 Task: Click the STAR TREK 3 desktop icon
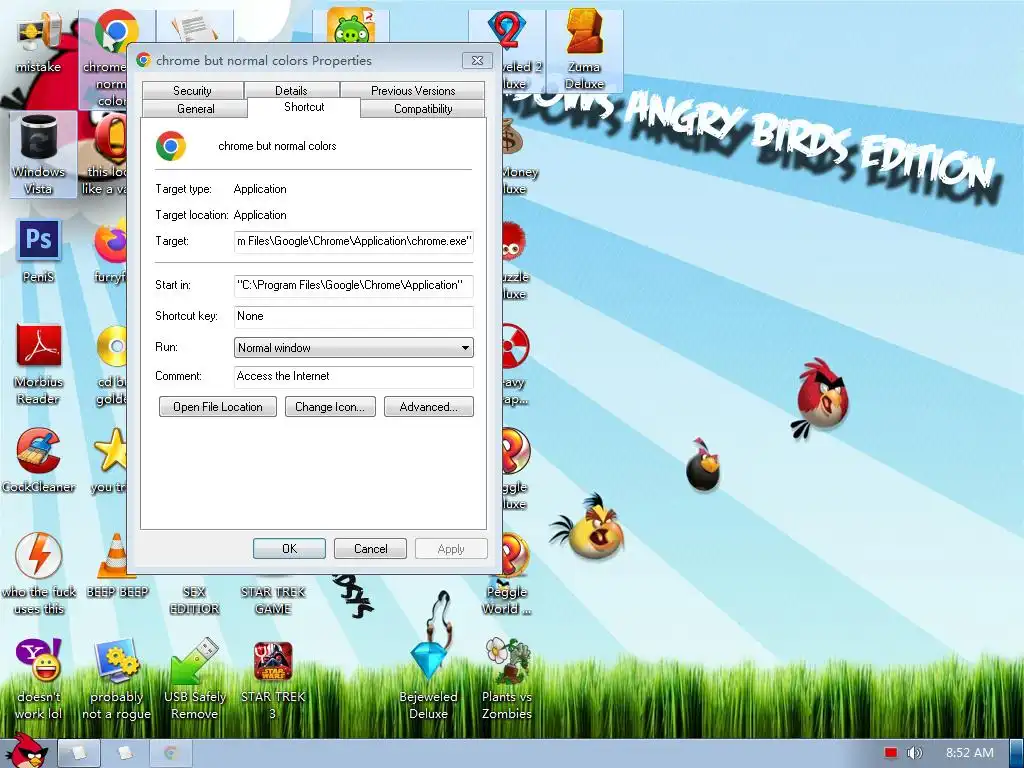(273, 679)
